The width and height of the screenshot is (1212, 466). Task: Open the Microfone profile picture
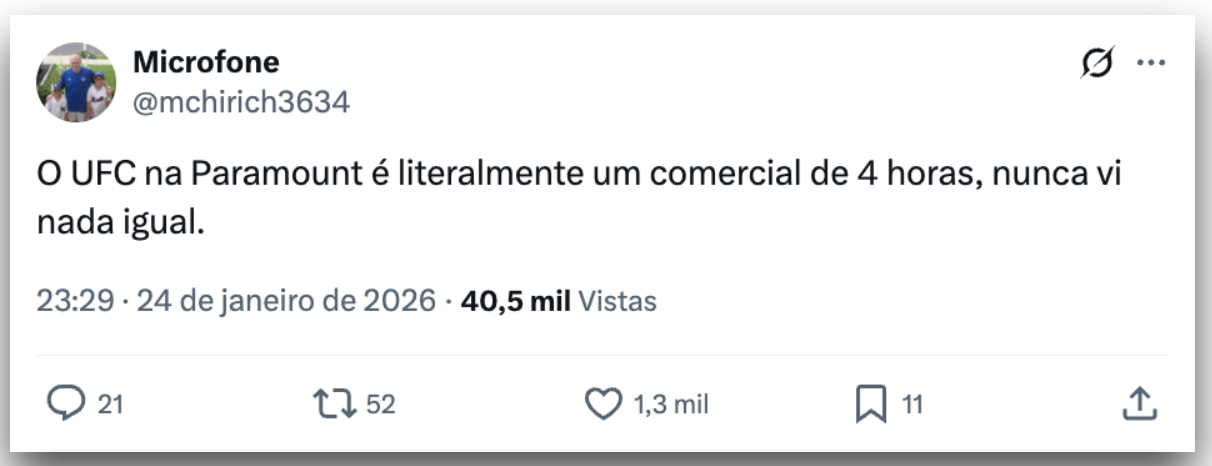[76, 82]
